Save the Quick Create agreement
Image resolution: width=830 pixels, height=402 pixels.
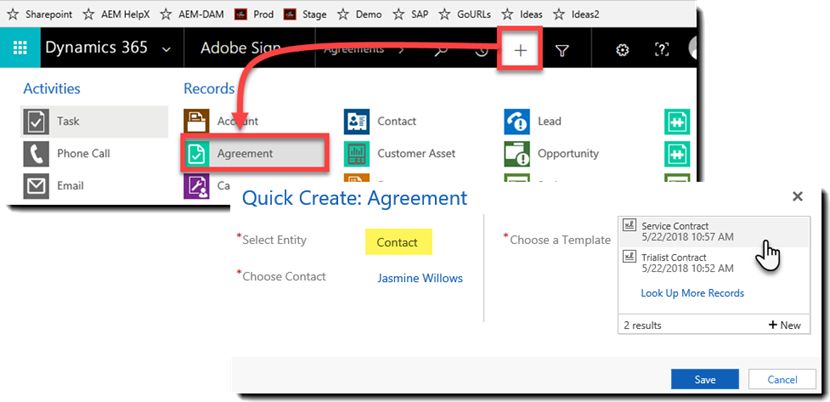[x=705, y=379]
